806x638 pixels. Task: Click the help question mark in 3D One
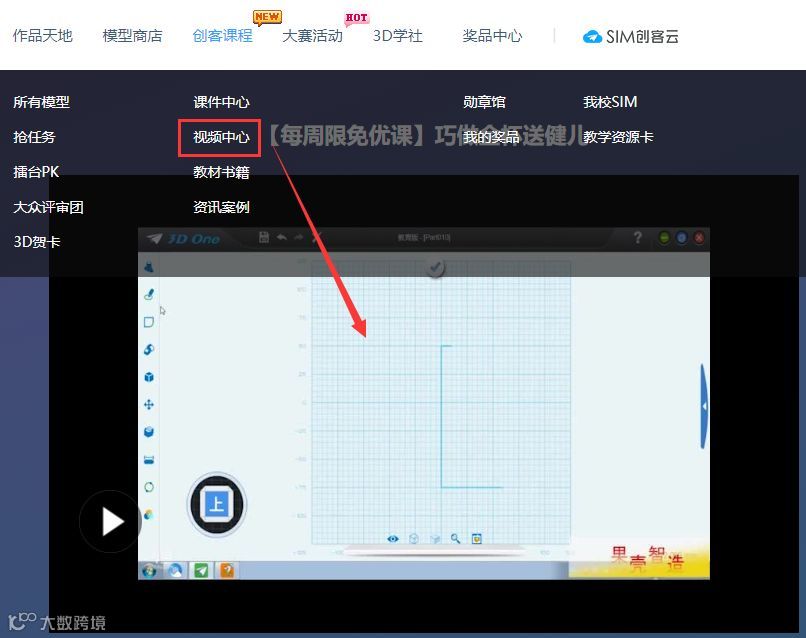click(637, 238)
